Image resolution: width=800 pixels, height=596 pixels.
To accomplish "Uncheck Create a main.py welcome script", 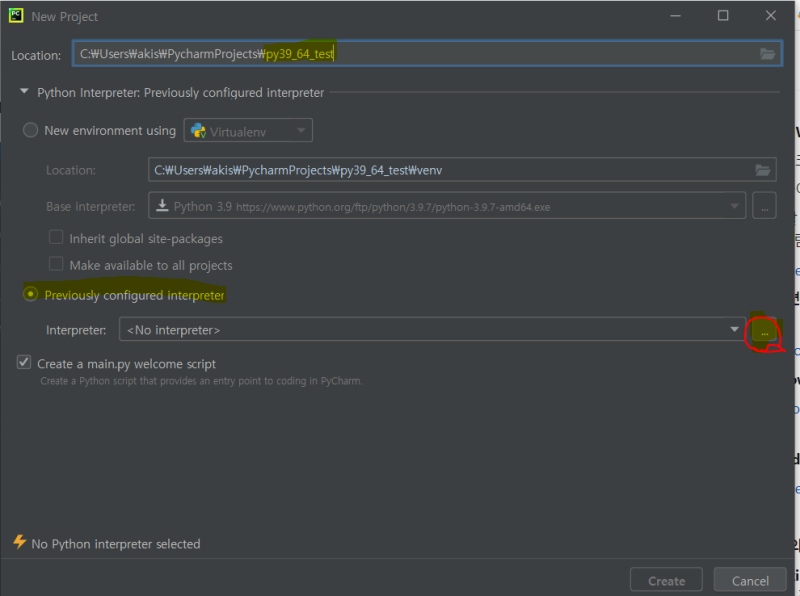I will [23, 364].
